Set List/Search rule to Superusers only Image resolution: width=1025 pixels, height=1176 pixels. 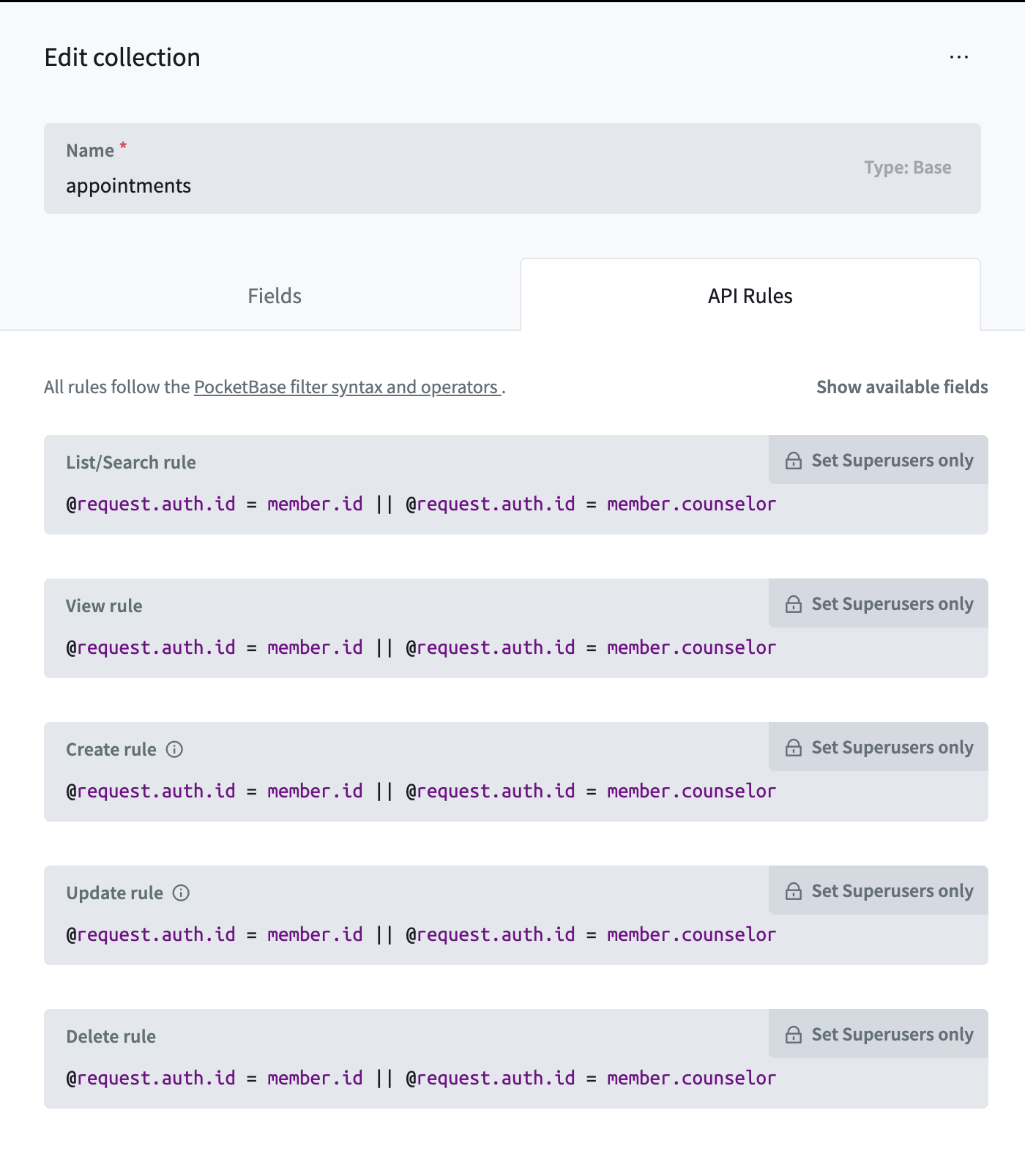[x=879, y=460]
